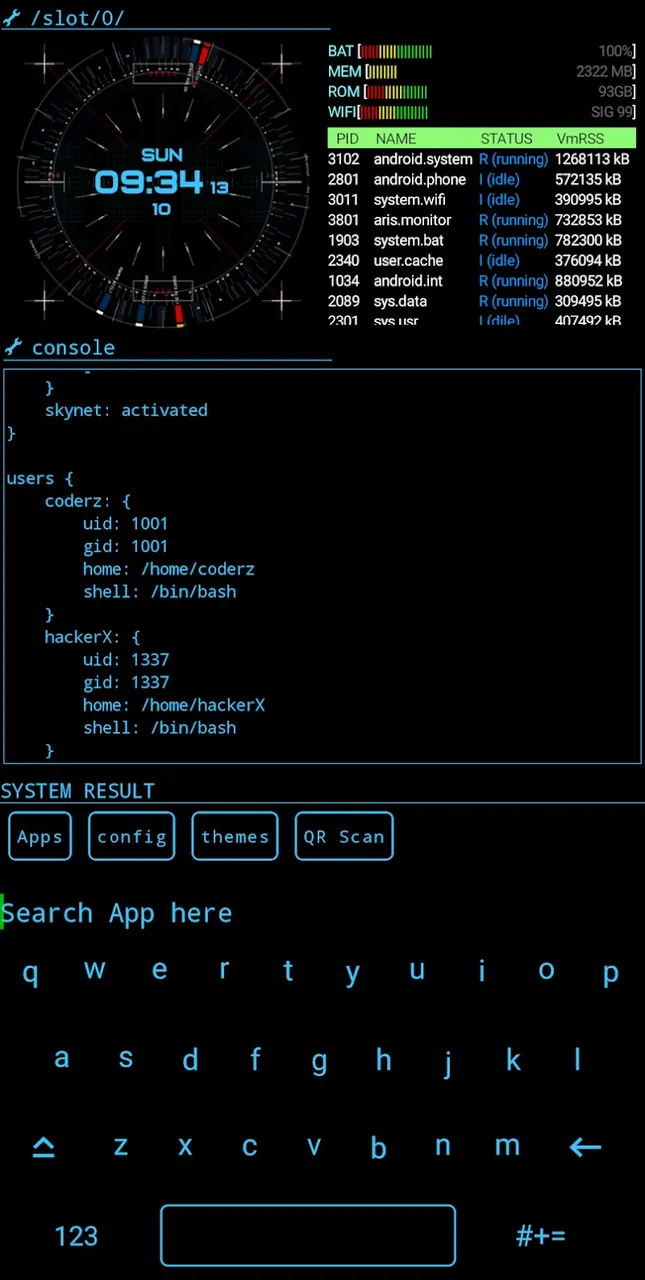Click the 100% battery value
This screenshot has width=645, height=1280.
point(616,51)
